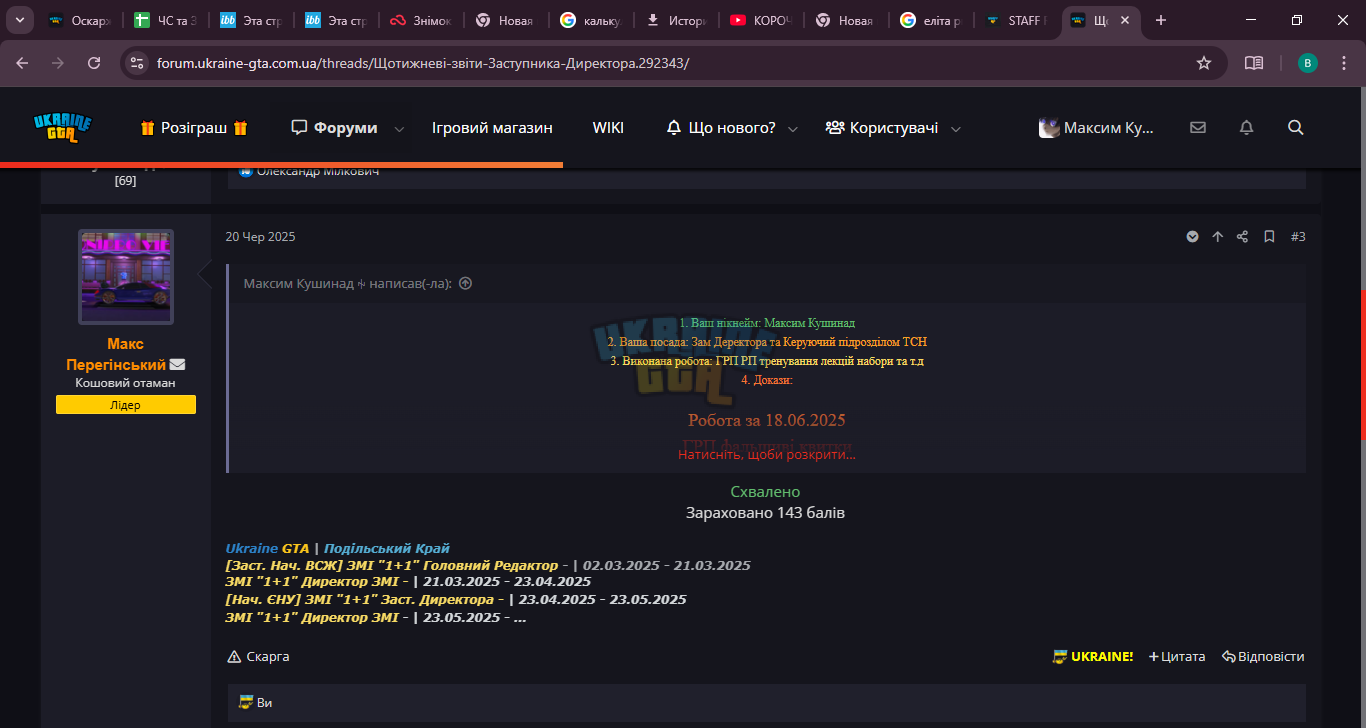Bookmark this page with the star icon

1204,63
